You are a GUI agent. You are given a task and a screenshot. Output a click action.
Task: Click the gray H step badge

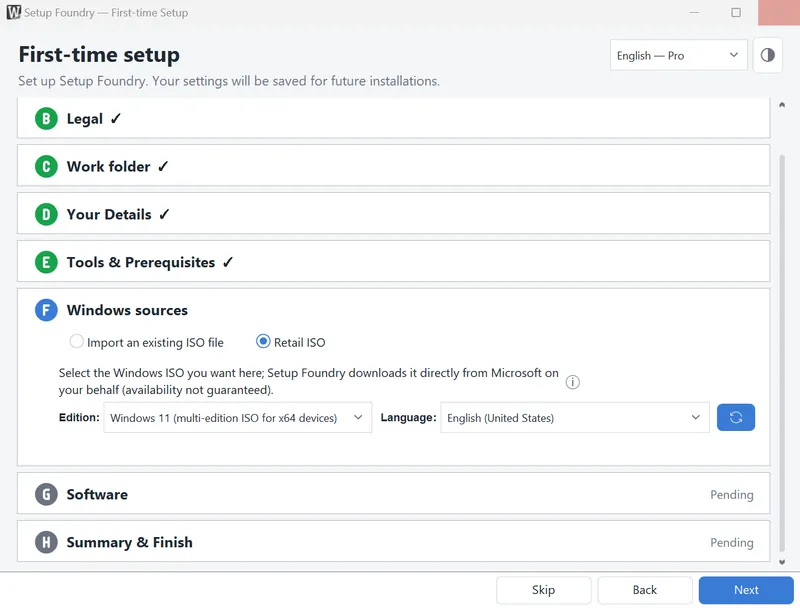[46, 542]
